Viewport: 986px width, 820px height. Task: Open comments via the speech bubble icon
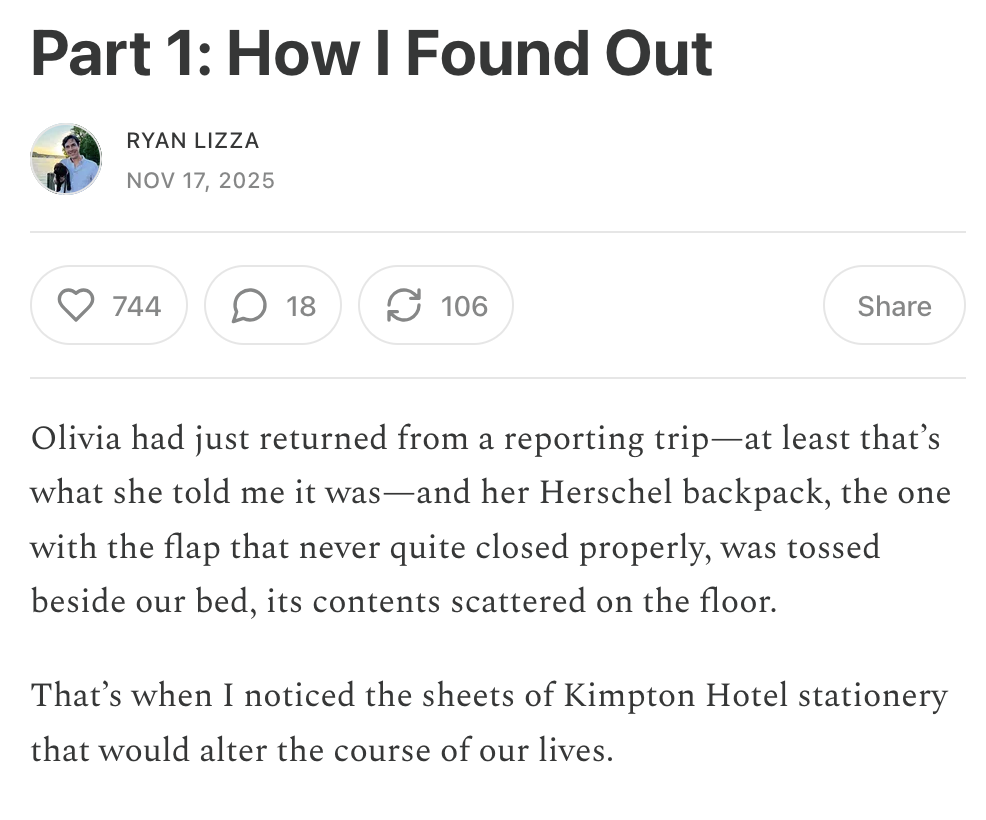click(x=250, y=305)
